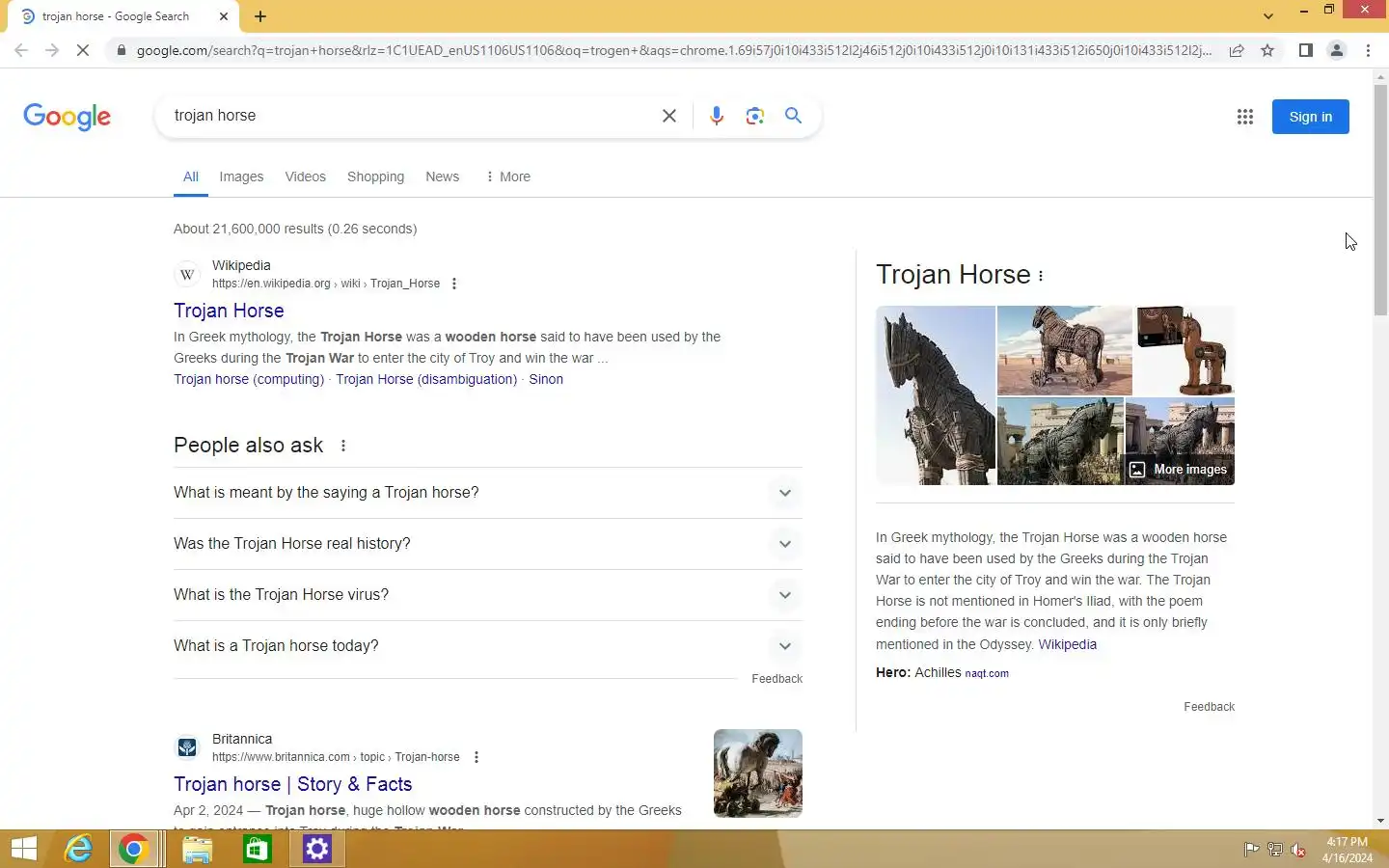The height and width of the screenshot is (868, 1389).
Task: Switch to the Images tab
Action: (241, 176)
